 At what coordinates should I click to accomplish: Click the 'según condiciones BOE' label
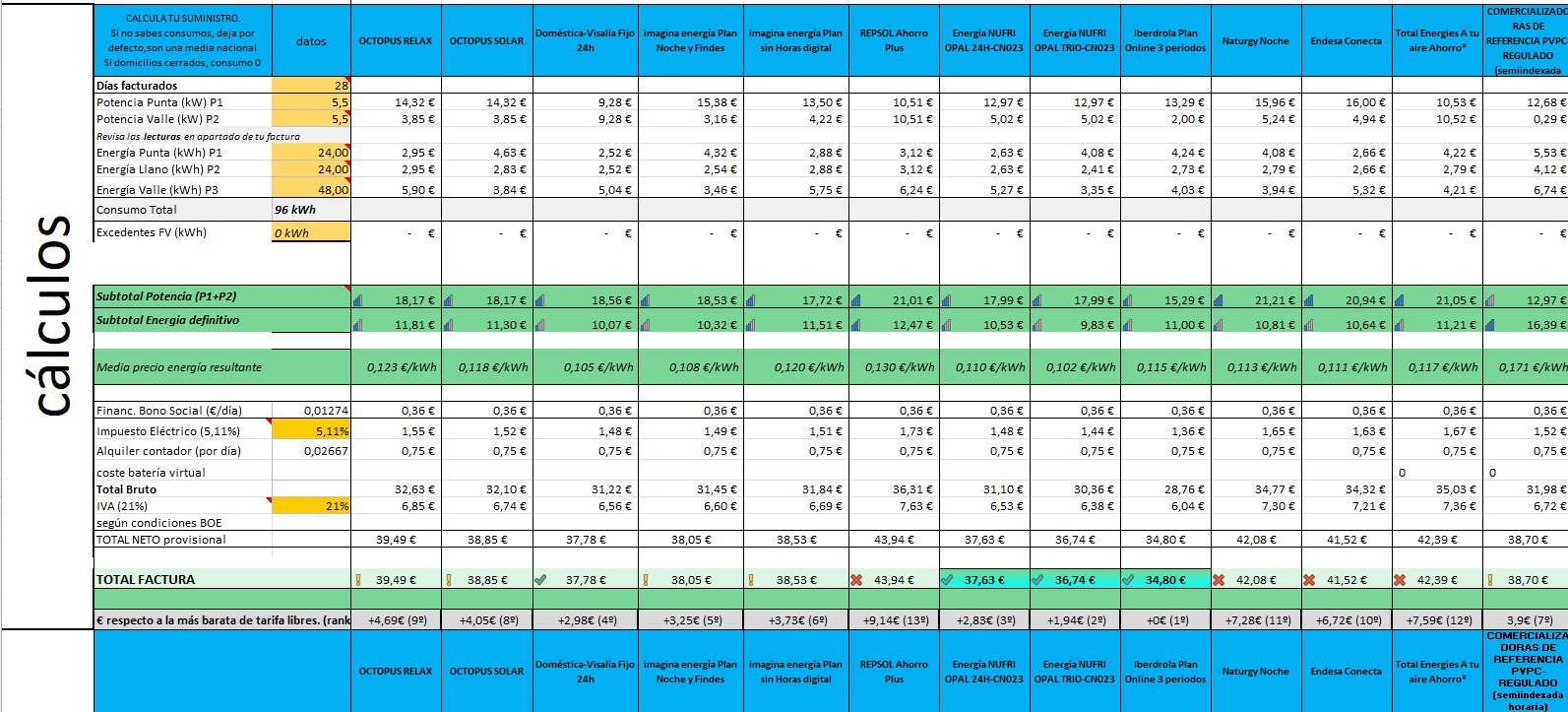[x=159, y=523]
